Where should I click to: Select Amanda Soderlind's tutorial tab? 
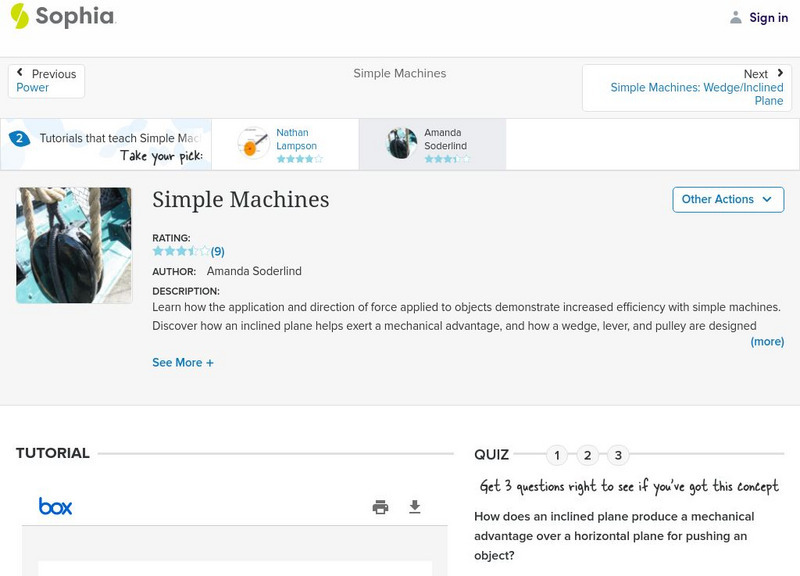tap(444, 144)
